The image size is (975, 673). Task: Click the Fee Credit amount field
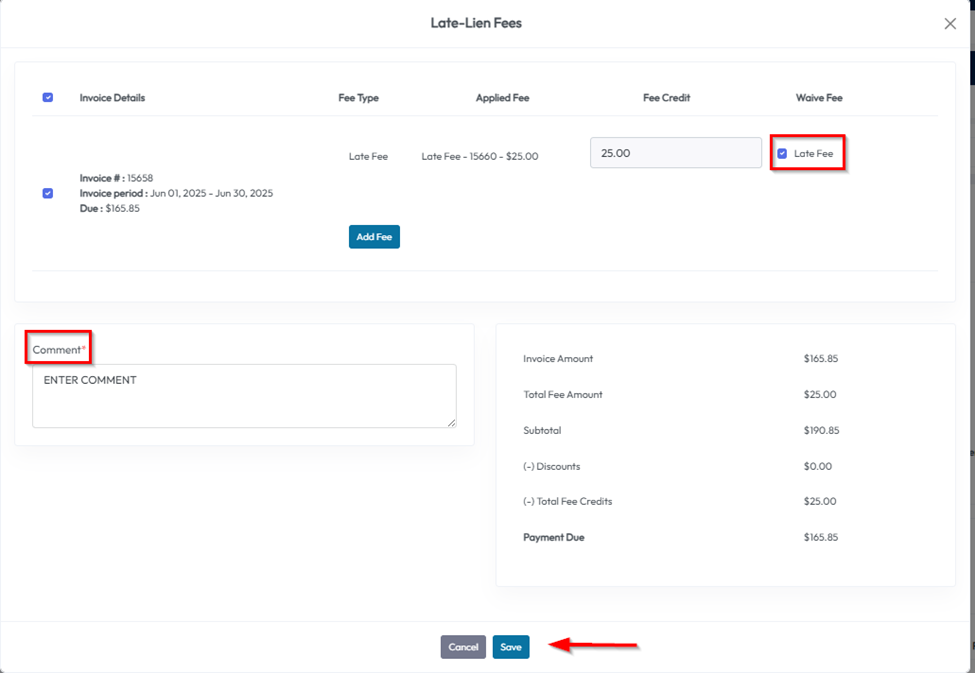coord(676,153)
